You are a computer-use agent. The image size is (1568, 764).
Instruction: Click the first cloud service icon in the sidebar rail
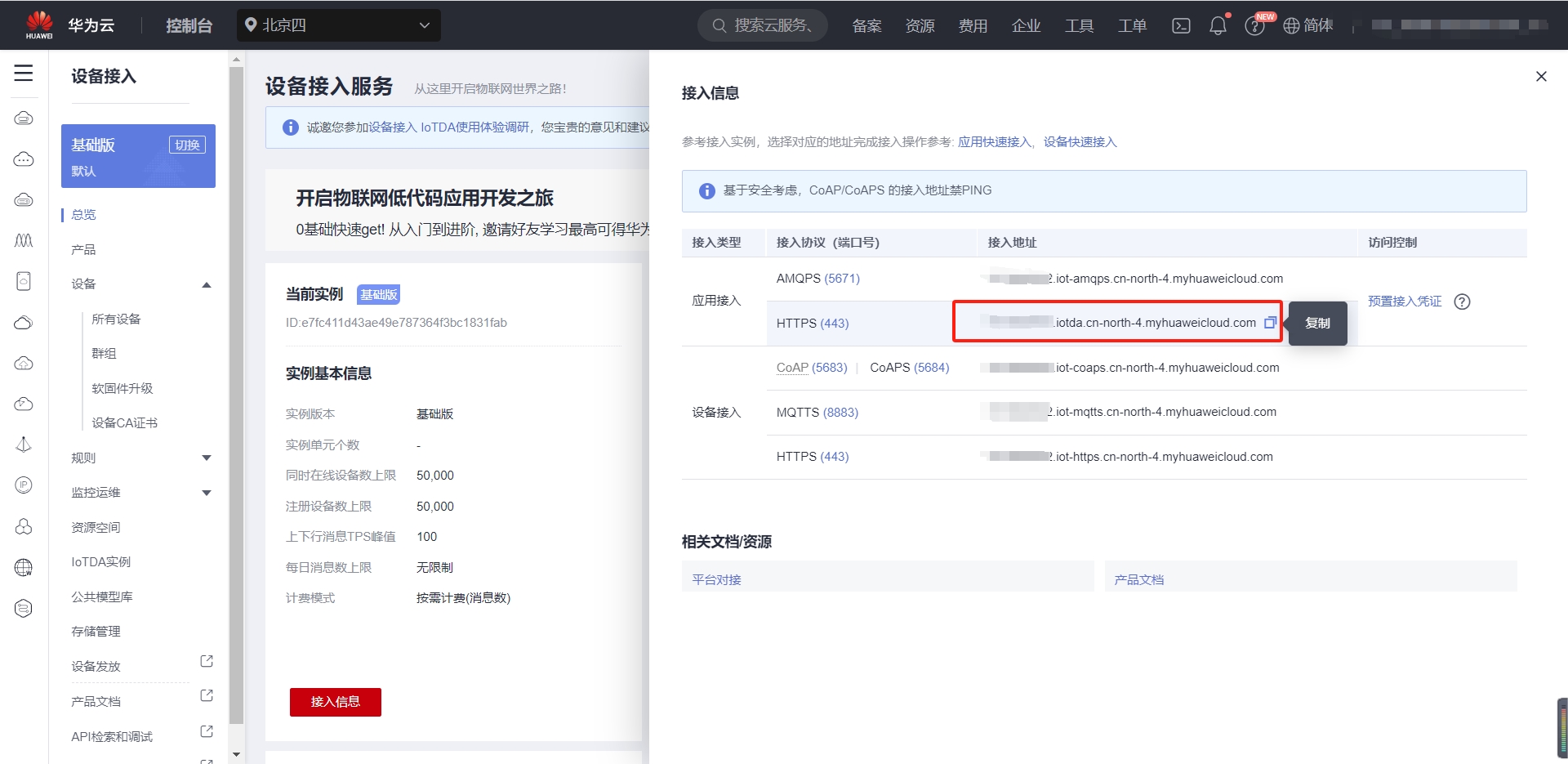point(24,118)
